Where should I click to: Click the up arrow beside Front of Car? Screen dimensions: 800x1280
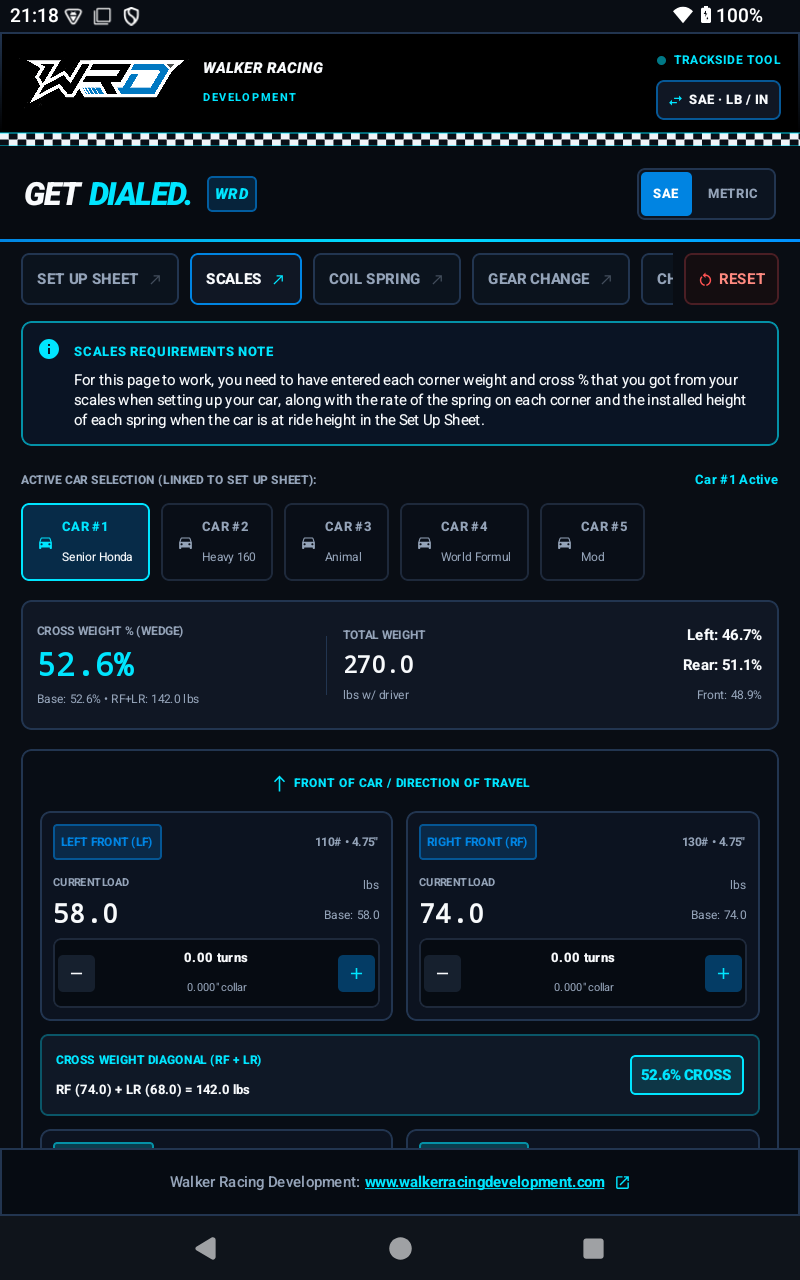point(279,783)
